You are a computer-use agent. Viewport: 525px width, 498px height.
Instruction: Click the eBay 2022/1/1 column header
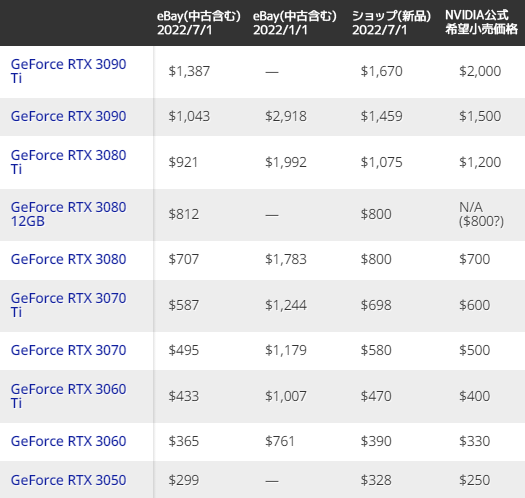[x=295, y=23]
